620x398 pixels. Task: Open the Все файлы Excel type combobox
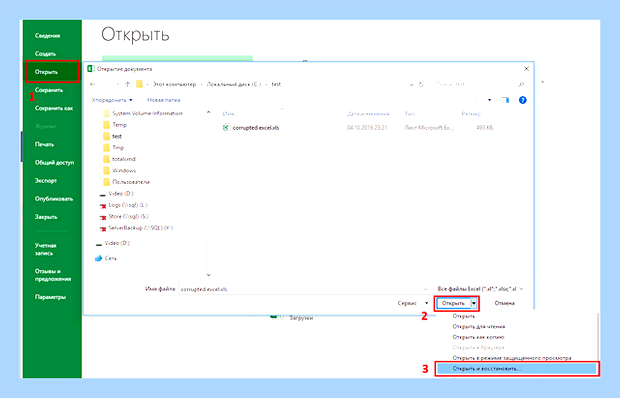(480, 289)
